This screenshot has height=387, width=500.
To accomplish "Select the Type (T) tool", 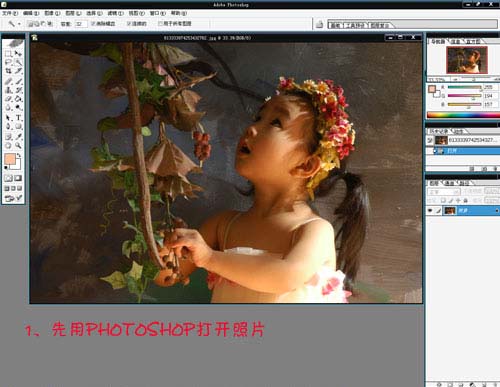I will [x=18, y=118].
